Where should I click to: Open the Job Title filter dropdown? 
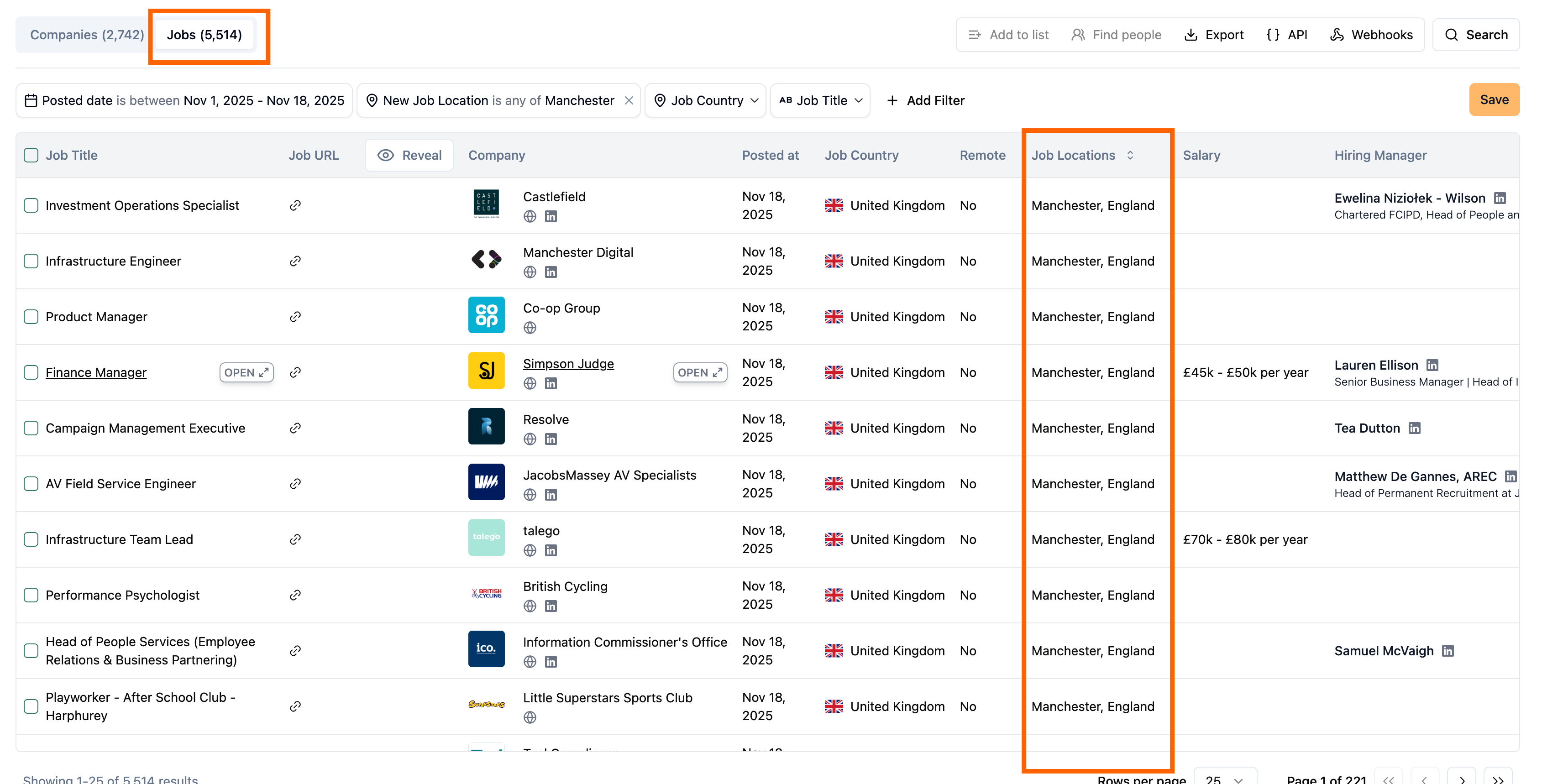(820, 100)
